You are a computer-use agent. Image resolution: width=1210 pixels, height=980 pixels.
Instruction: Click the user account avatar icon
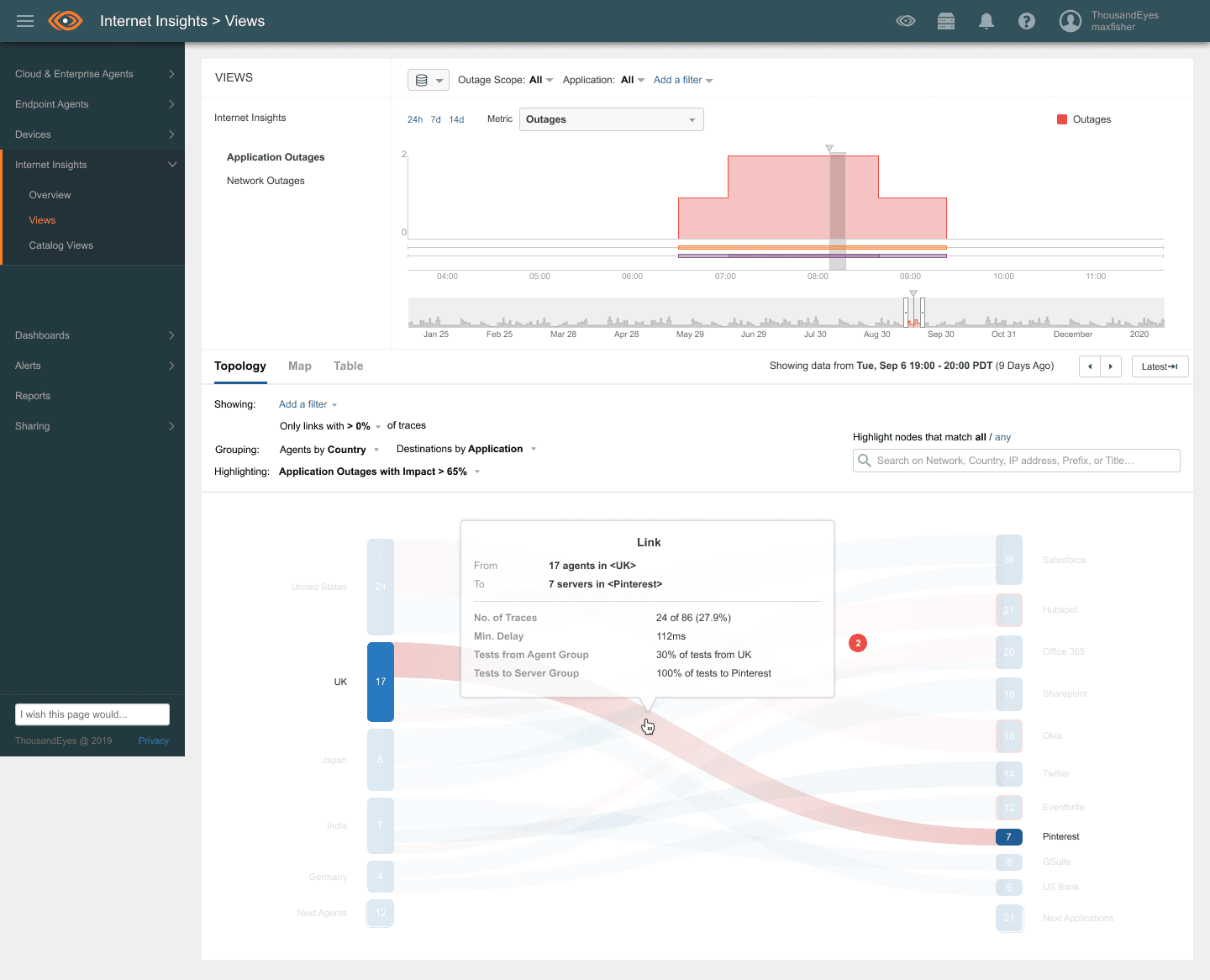click(x=1070, y=21)
